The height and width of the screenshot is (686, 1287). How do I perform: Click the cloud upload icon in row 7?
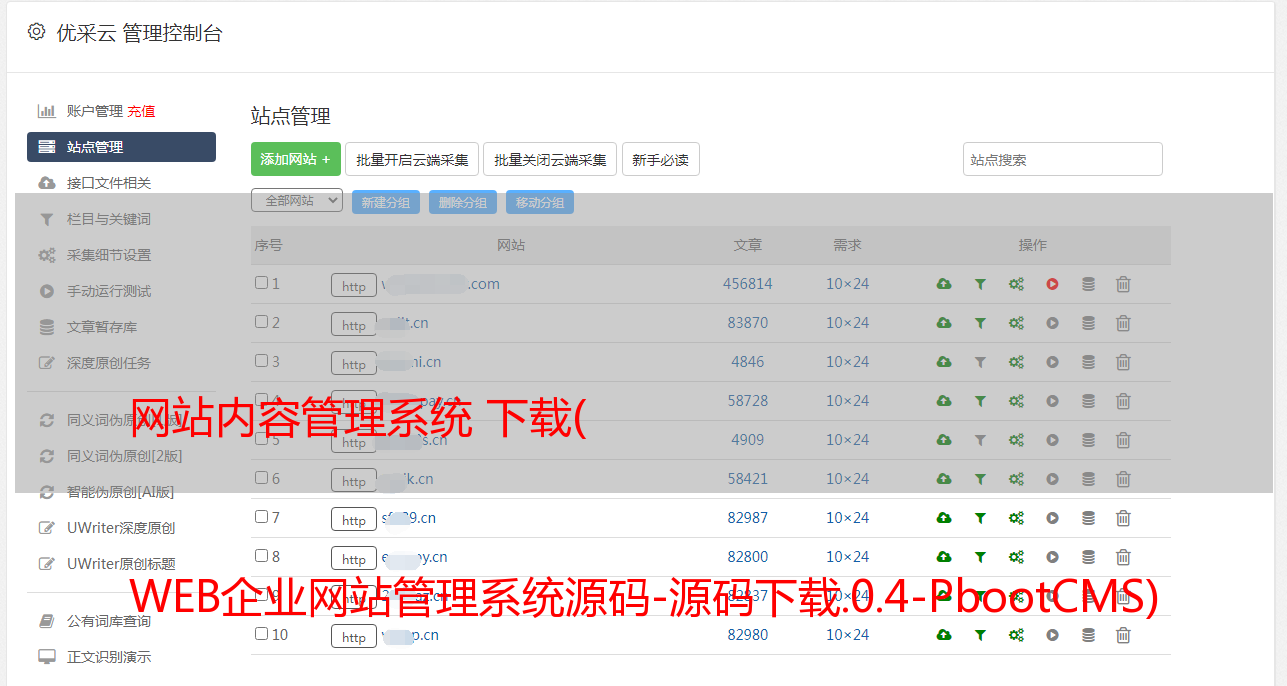tap(944, 518)
